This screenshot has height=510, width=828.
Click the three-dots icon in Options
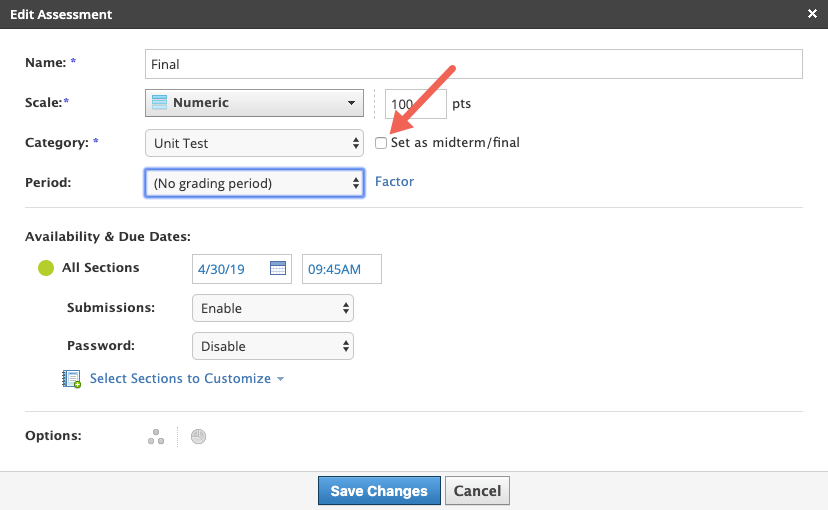tap(155, 437)
